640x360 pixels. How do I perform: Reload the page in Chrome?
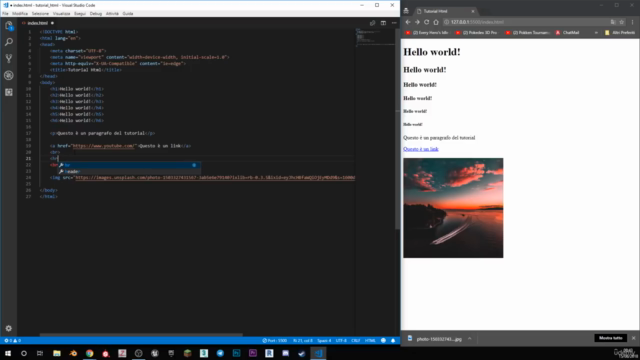point(427,22)
